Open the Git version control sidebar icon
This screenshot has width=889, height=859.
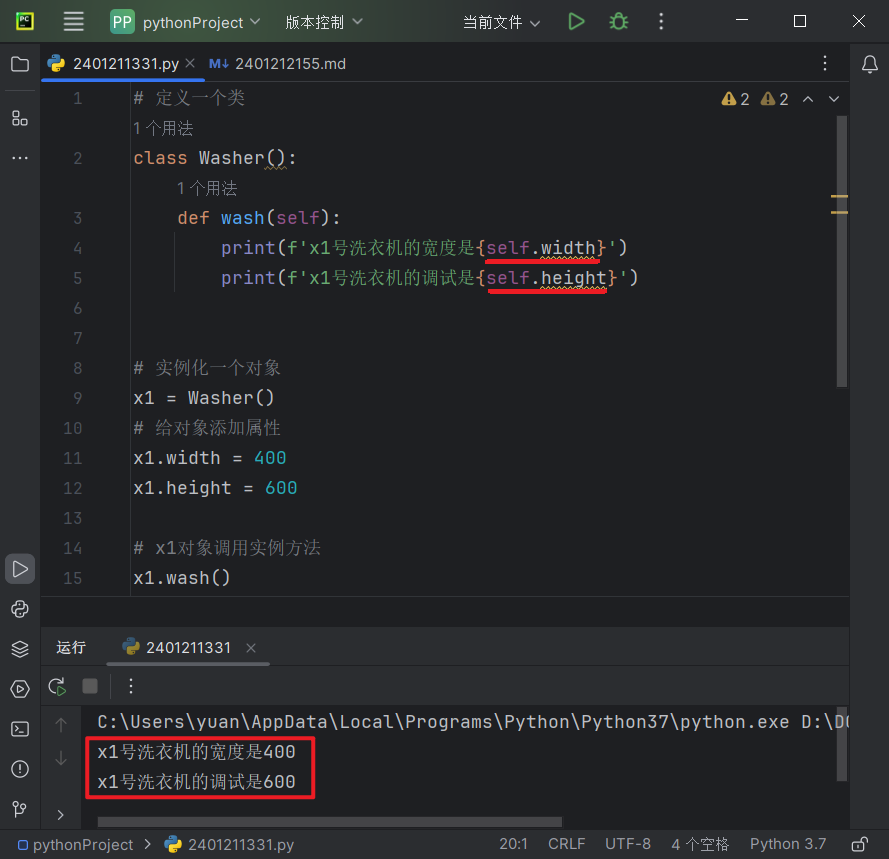pos(20,809)
